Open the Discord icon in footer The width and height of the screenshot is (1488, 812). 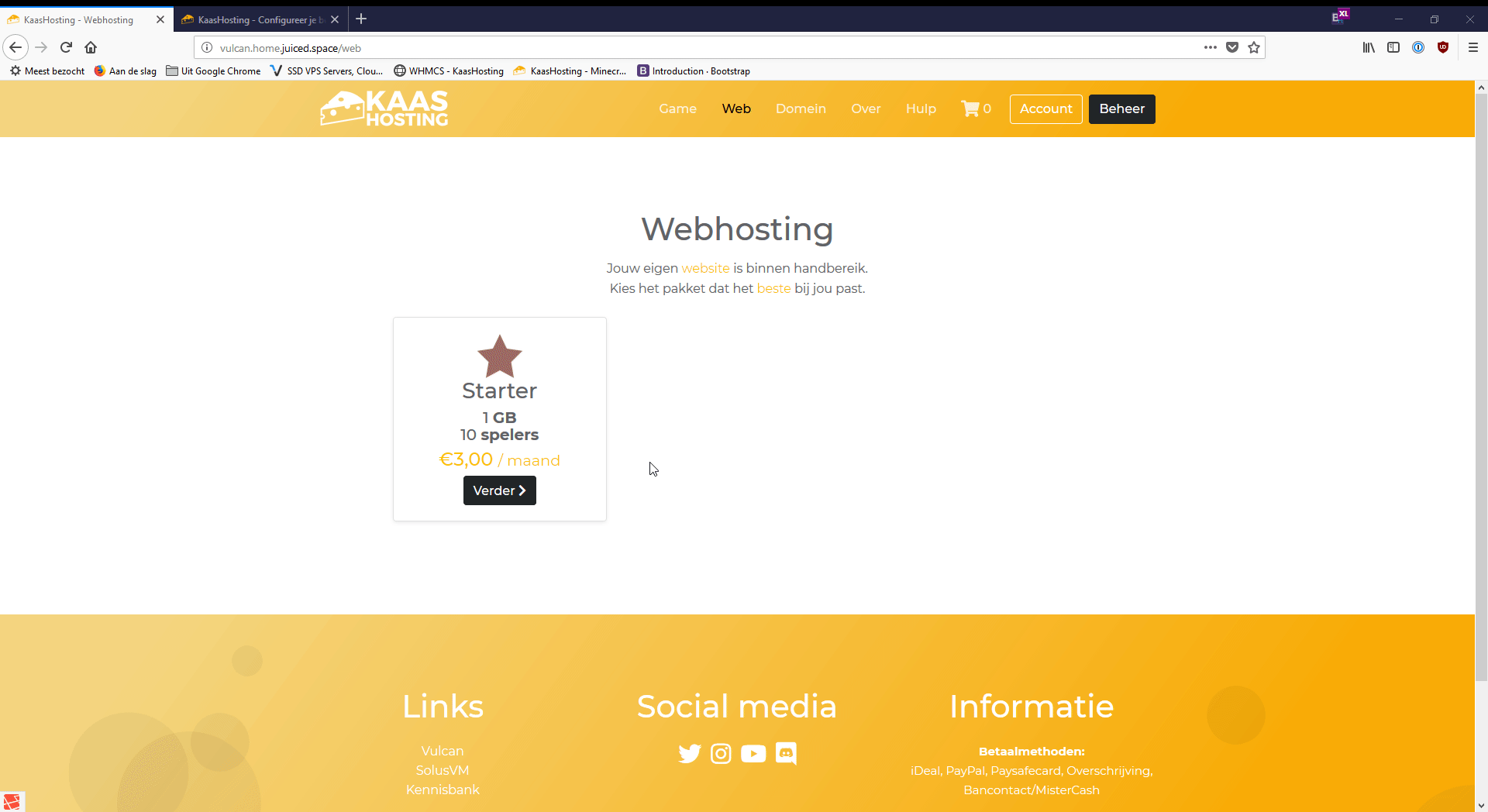point(786,754)
